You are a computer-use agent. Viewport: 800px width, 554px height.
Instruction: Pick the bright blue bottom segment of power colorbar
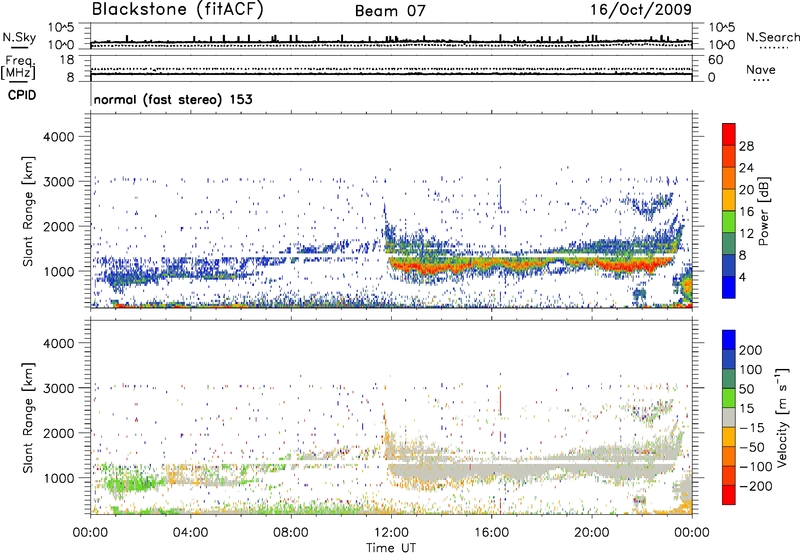pyautogui.click(x=729, y=287)
